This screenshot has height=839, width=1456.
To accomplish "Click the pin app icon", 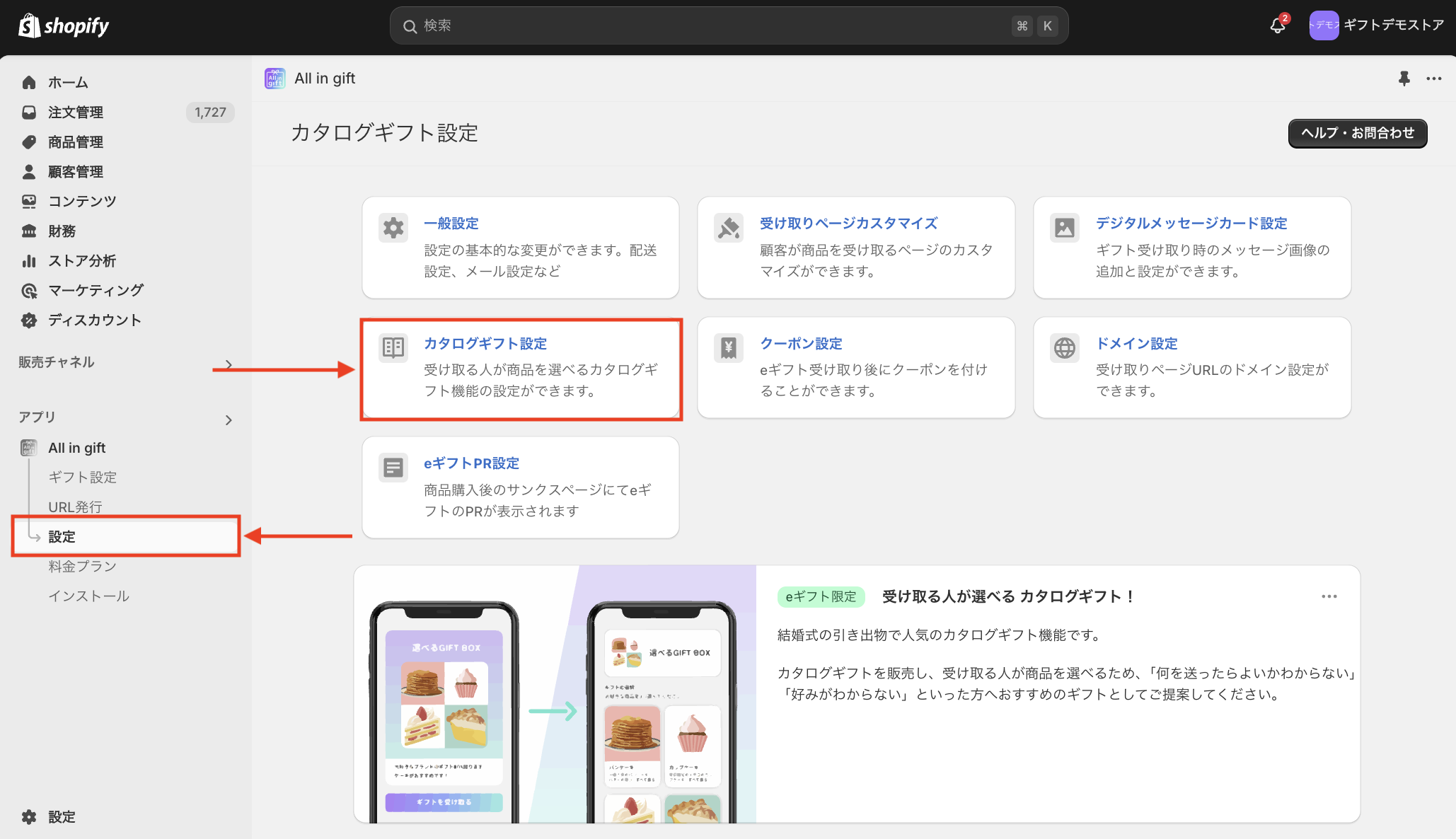I will (1404, 79).
